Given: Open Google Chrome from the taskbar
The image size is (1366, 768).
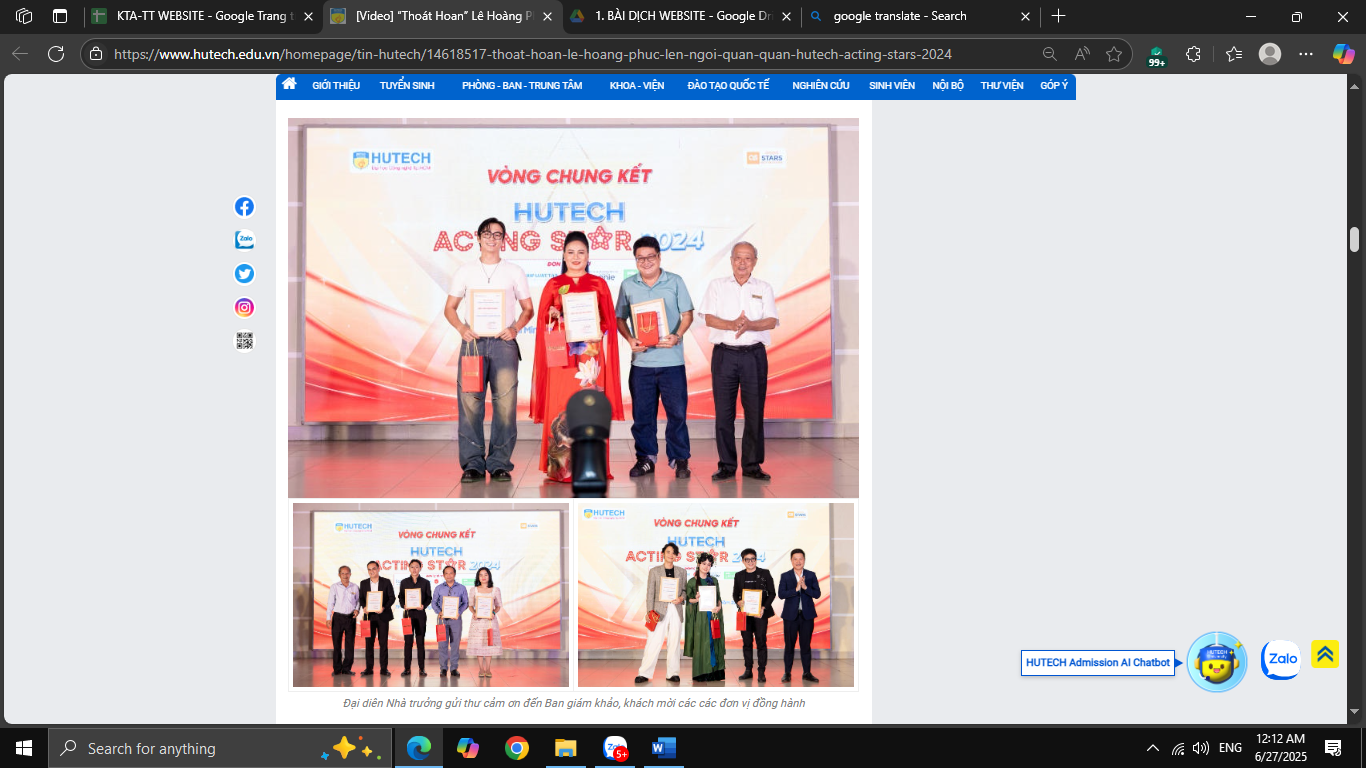Looking at the screenshot, I should 516,748.
